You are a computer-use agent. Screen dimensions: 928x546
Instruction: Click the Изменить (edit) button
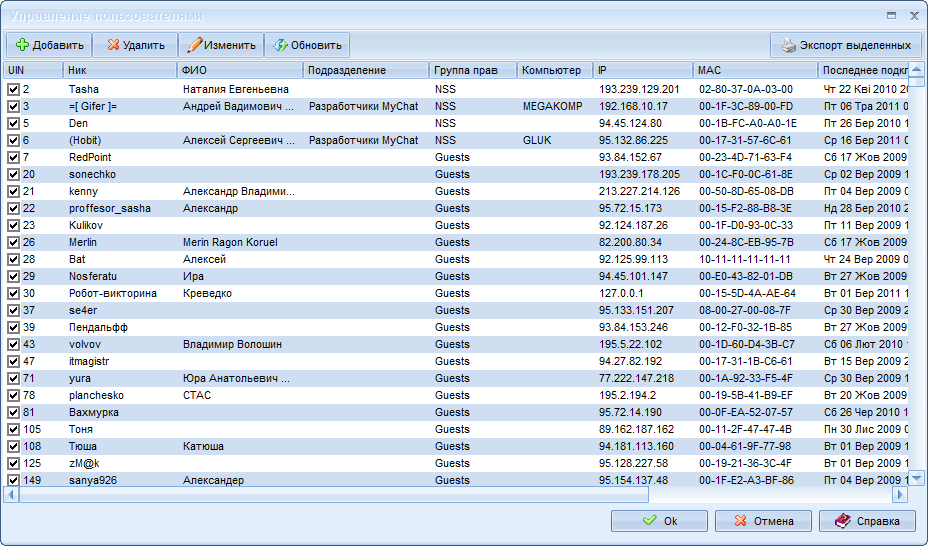point(221,45)
